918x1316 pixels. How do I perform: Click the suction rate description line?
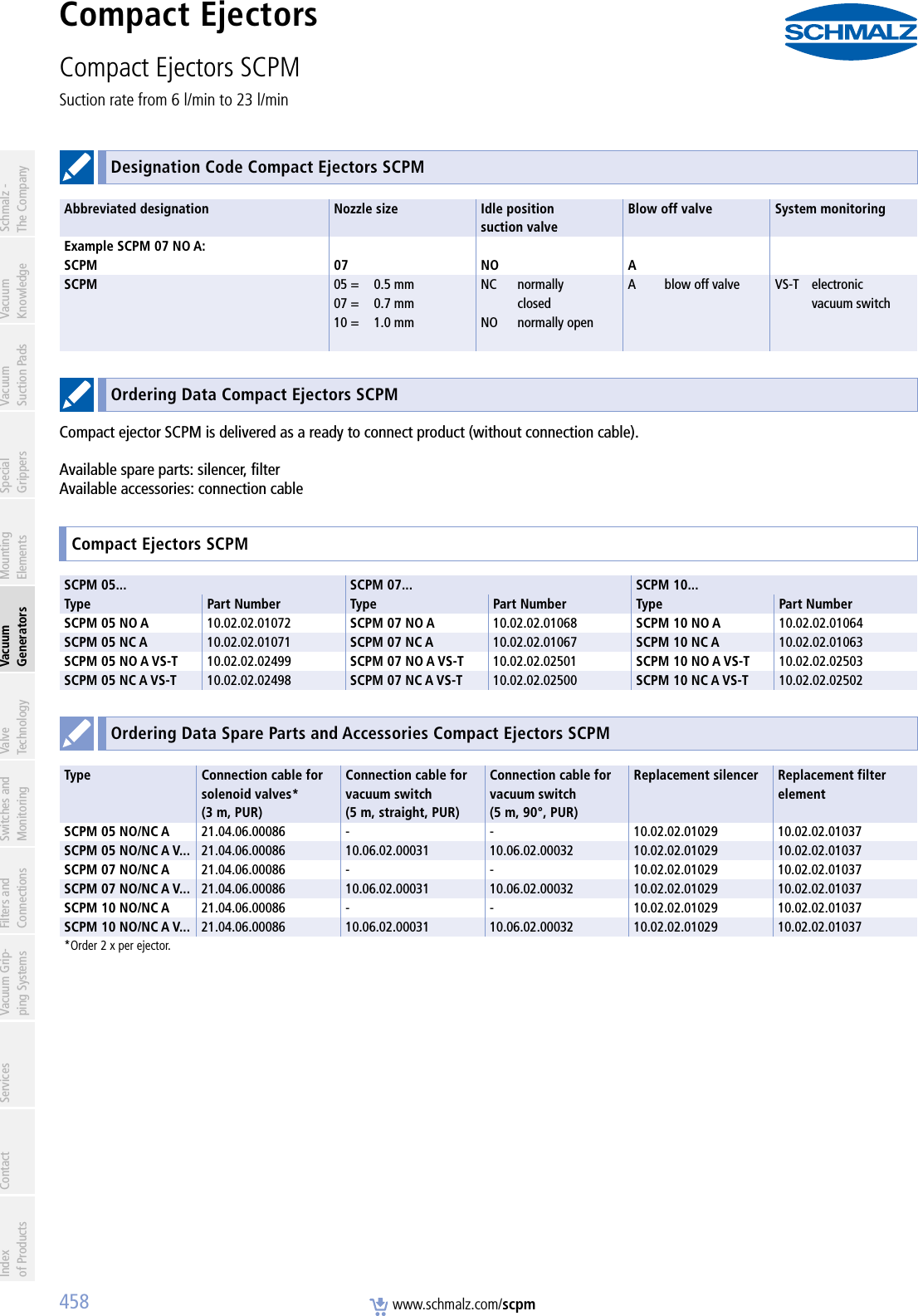[173, 100]
